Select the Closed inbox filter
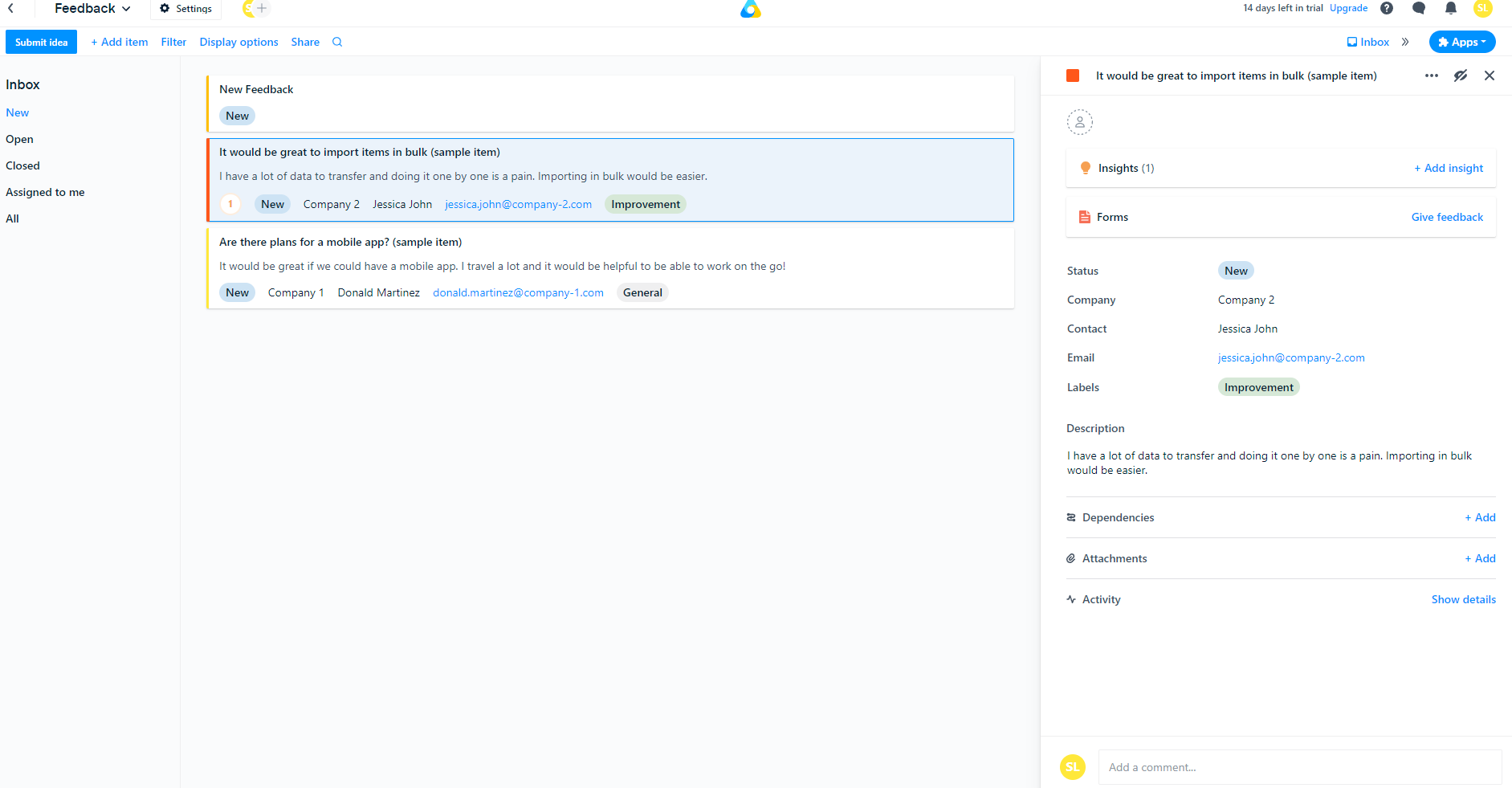 coord(22,165)
